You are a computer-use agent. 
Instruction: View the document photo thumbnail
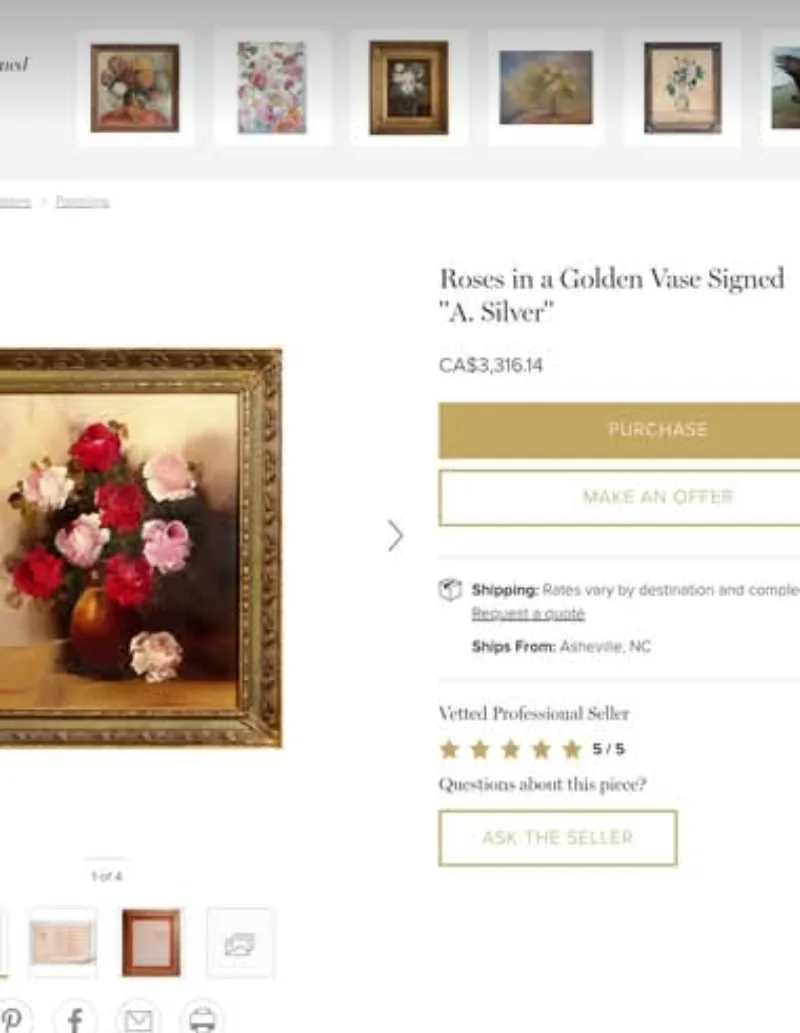tap(63, 943)
